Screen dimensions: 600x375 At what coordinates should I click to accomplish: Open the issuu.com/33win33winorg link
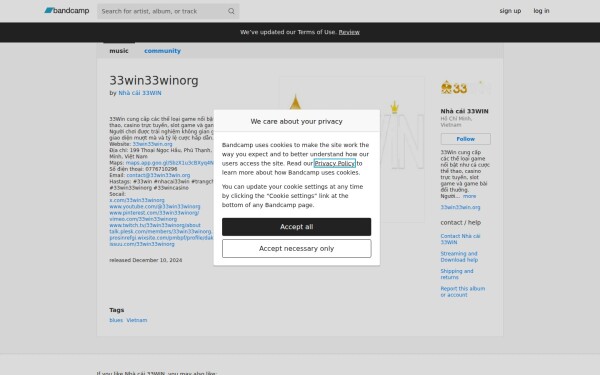[x=142, y=244]
